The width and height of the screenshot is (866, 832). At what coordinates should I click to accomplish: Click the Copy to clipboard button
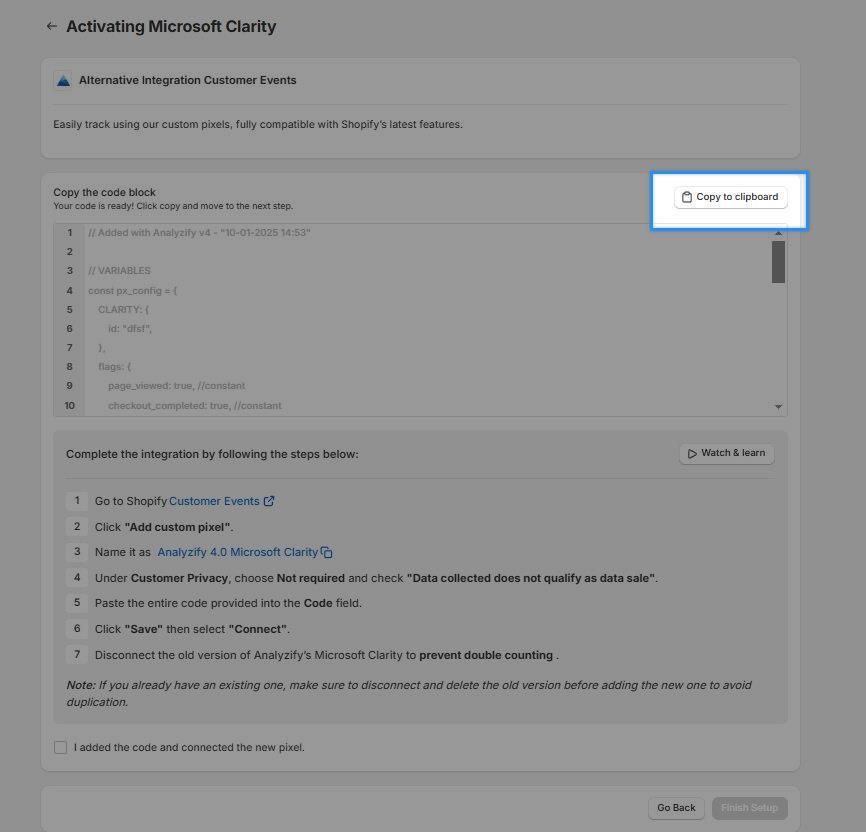pyautogui.click(x=730, y=197)
